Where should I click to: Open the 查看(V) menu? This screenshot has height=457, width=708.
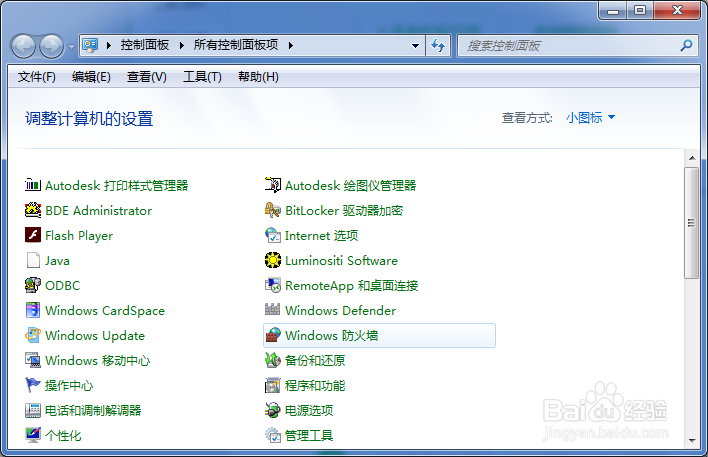click(147, 77)
